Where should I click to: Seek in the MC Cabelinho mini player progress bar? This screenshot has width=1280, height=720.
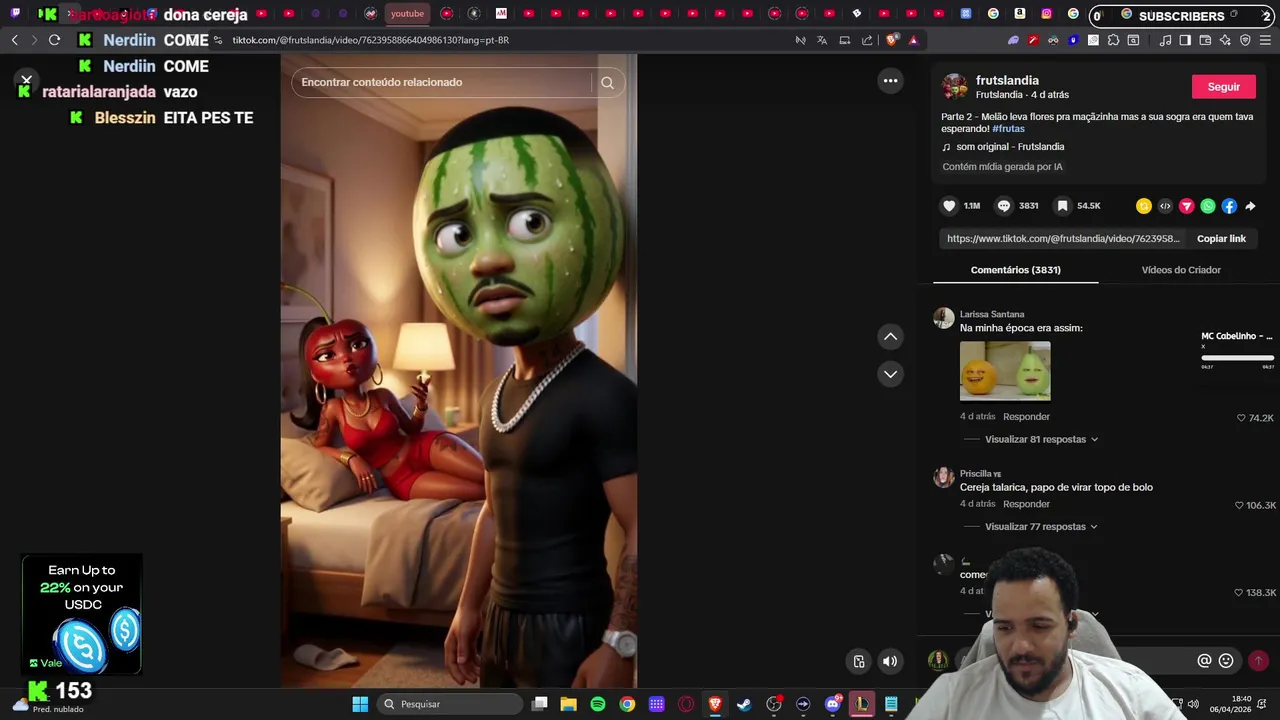pyautogui.click(x=1237, y=357)
